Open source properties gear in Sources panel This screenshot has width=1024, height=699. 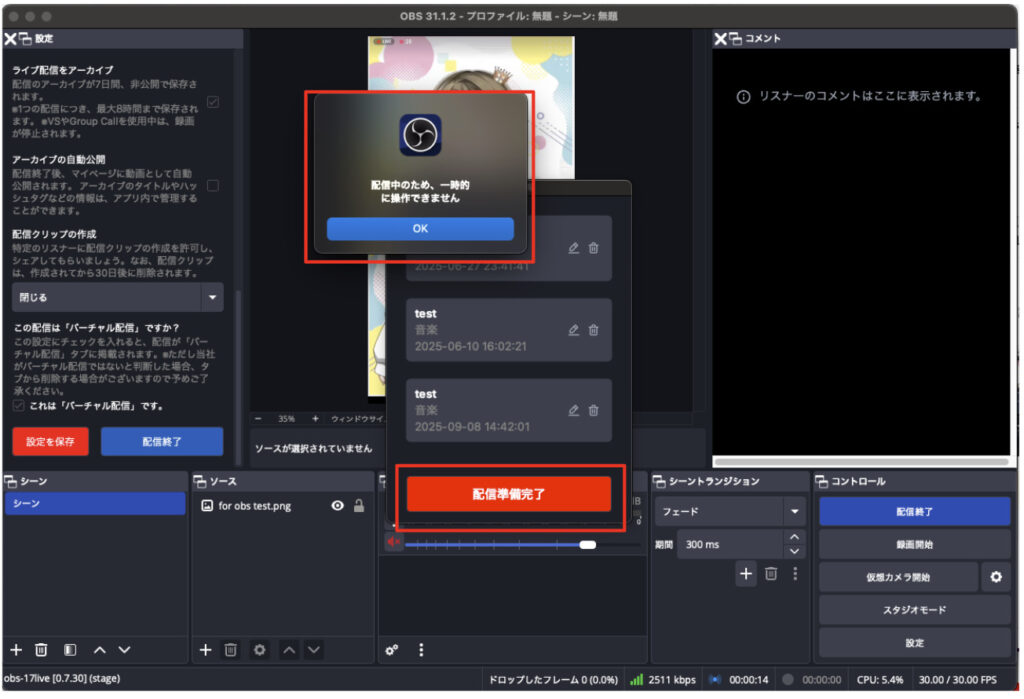pyautogui.click(x=260, y=650)
